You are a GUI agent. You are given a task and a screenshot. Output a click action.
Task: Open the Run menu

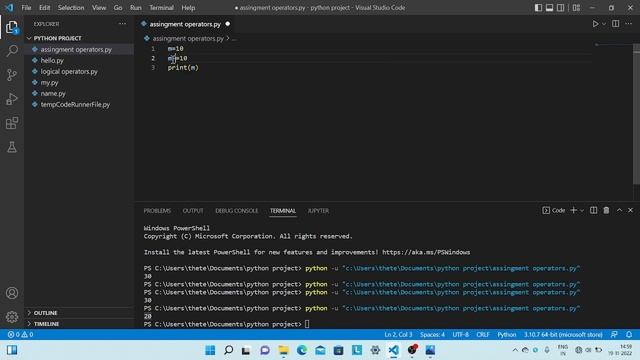pos(136,8)
